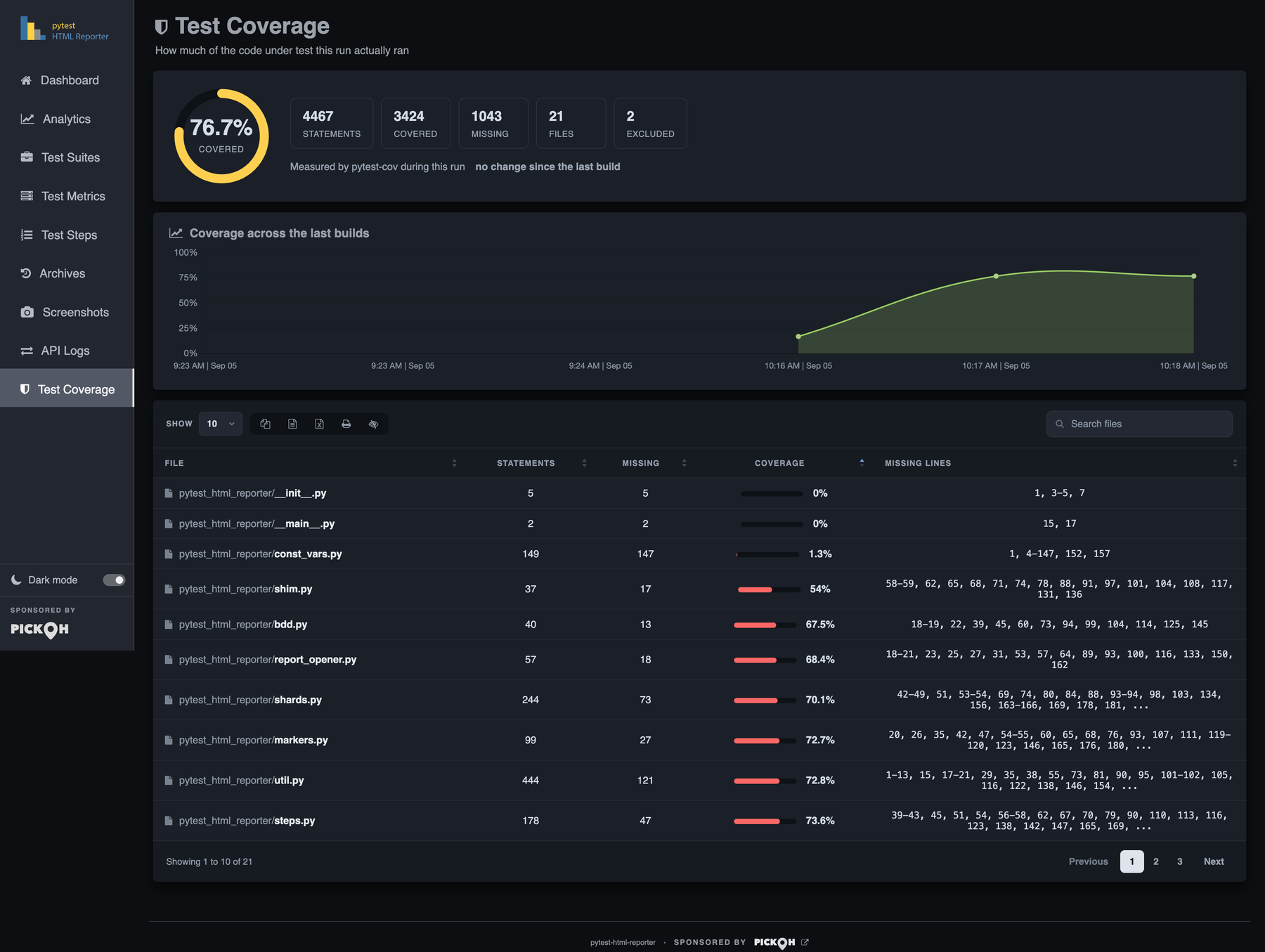
Task: Toggle the Dark mode switch
Action: coord(114,580)
